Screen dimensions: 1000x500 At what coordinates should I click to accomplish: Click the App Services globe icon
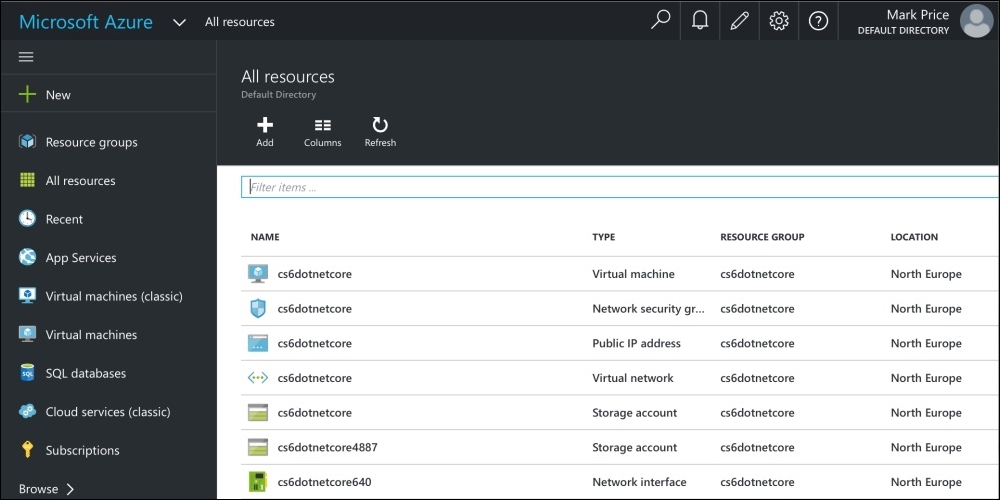(x=27, y=258)
